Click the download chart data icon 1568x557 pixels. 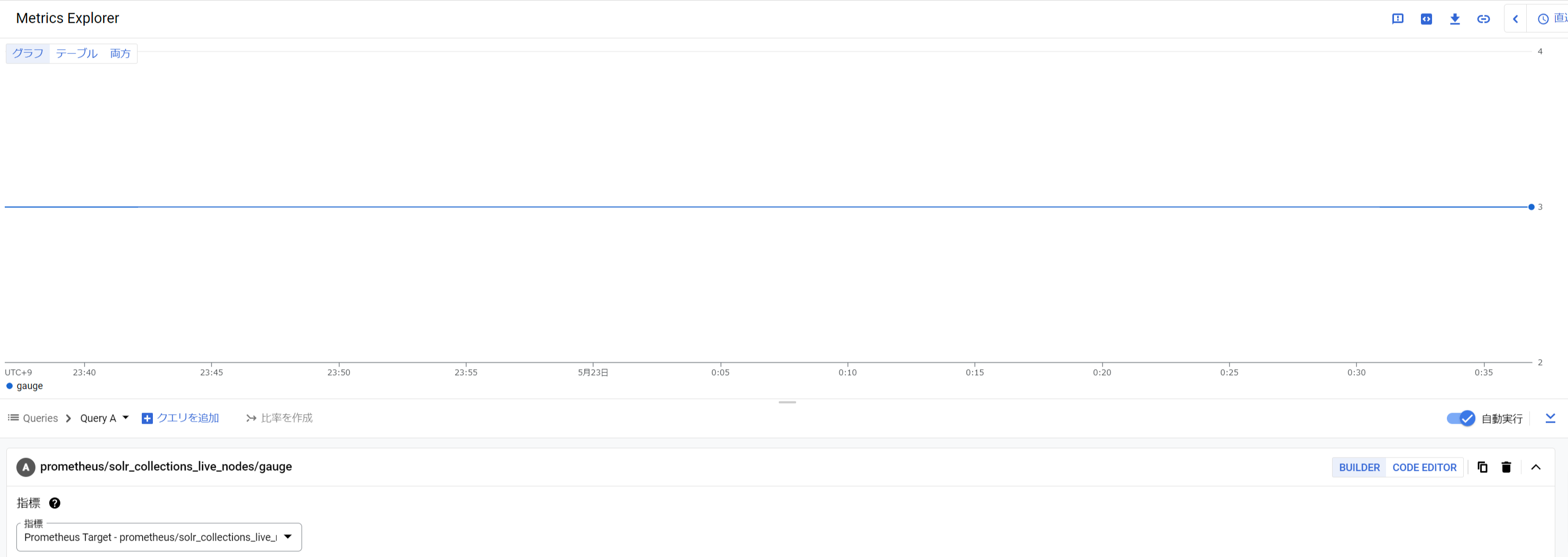tap(1455, 19)
